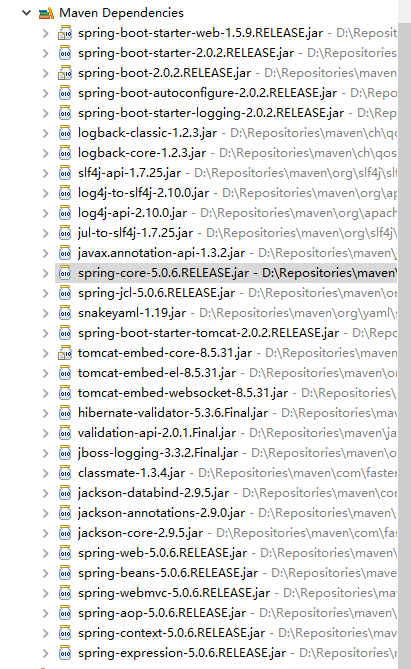411x669 pixels.
Task: Select the hibernate-validator-5.3.6.Final.jar entry
Action: coord(173,413)
